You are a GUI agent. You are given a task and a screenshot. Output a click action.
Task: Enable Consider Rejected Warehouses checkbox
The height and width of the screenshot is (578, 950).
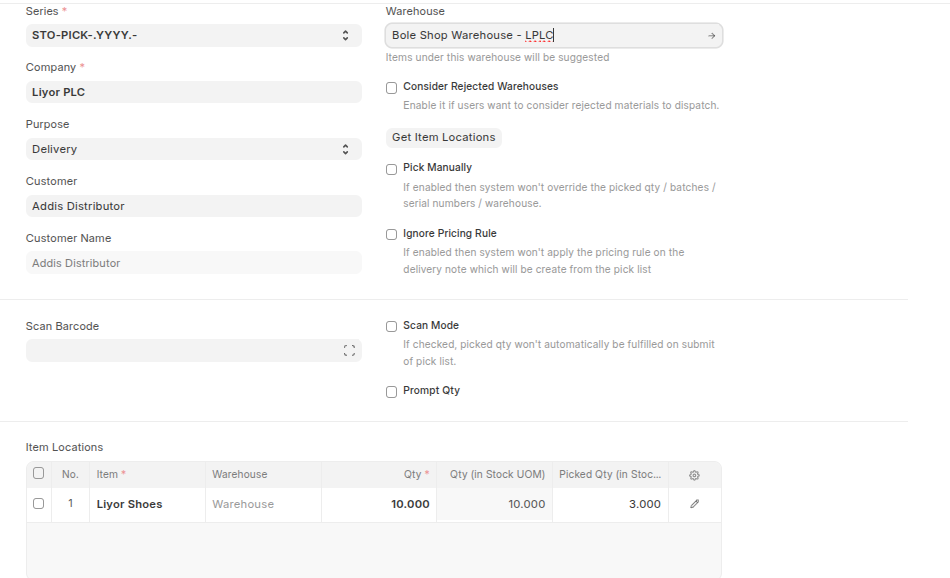click(x=392, y=88)
